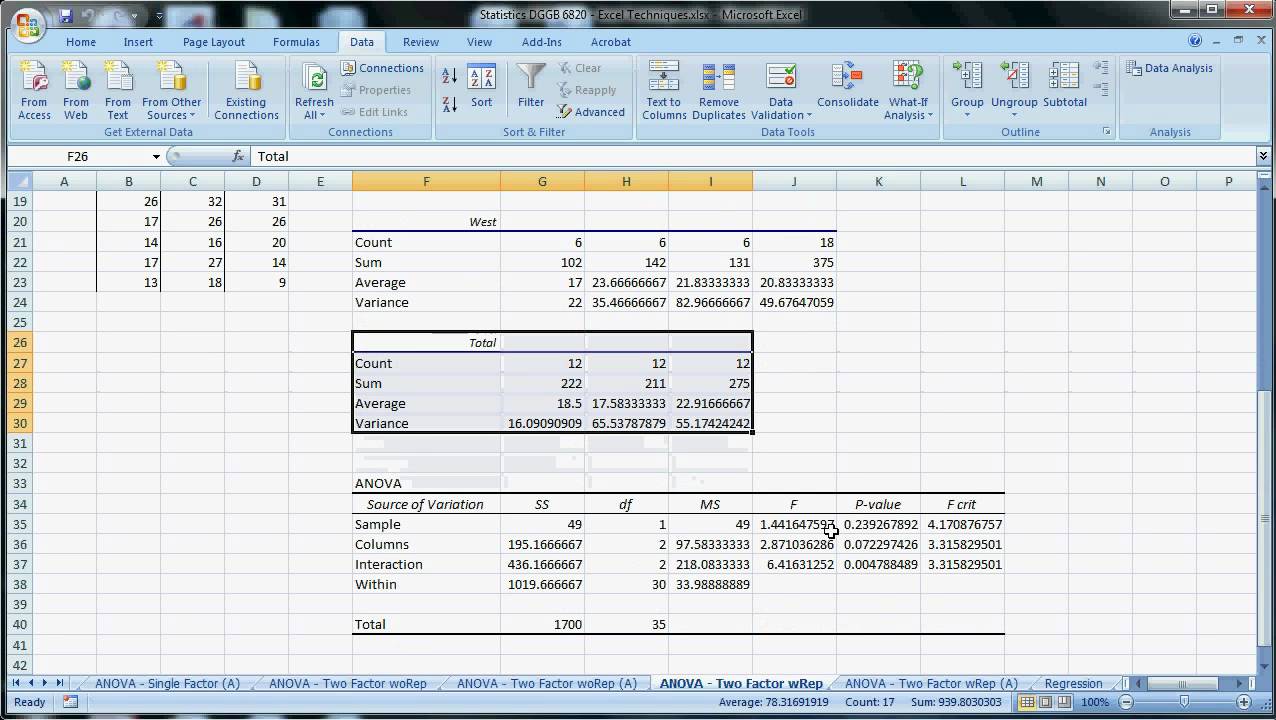Viewport: 1276px width, 720px height.
Task: Import data From Access
Action: (x=34, y=92)
